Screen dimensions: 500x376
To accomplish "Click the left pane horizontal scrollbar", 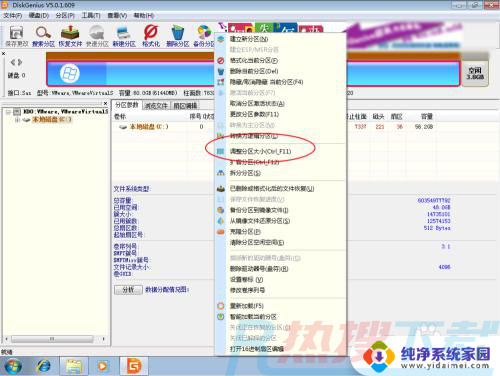I will click(52, 339).
